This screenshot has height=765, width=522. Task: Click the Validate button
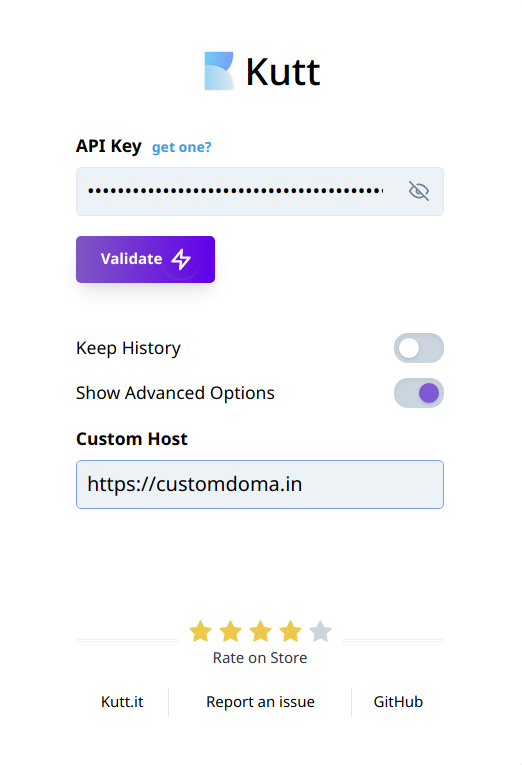click(145, 259)
